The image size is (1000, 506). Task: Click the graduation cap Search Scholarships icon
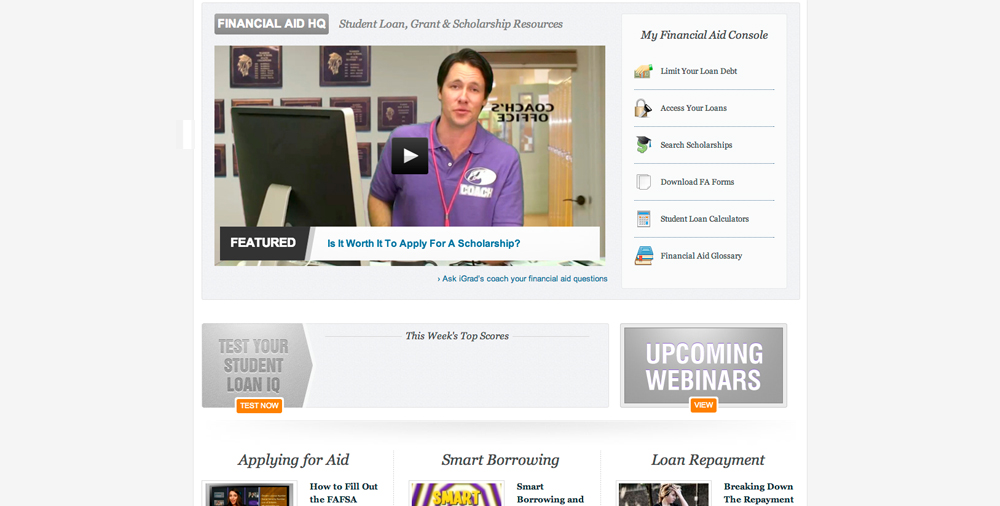[643, 145]
